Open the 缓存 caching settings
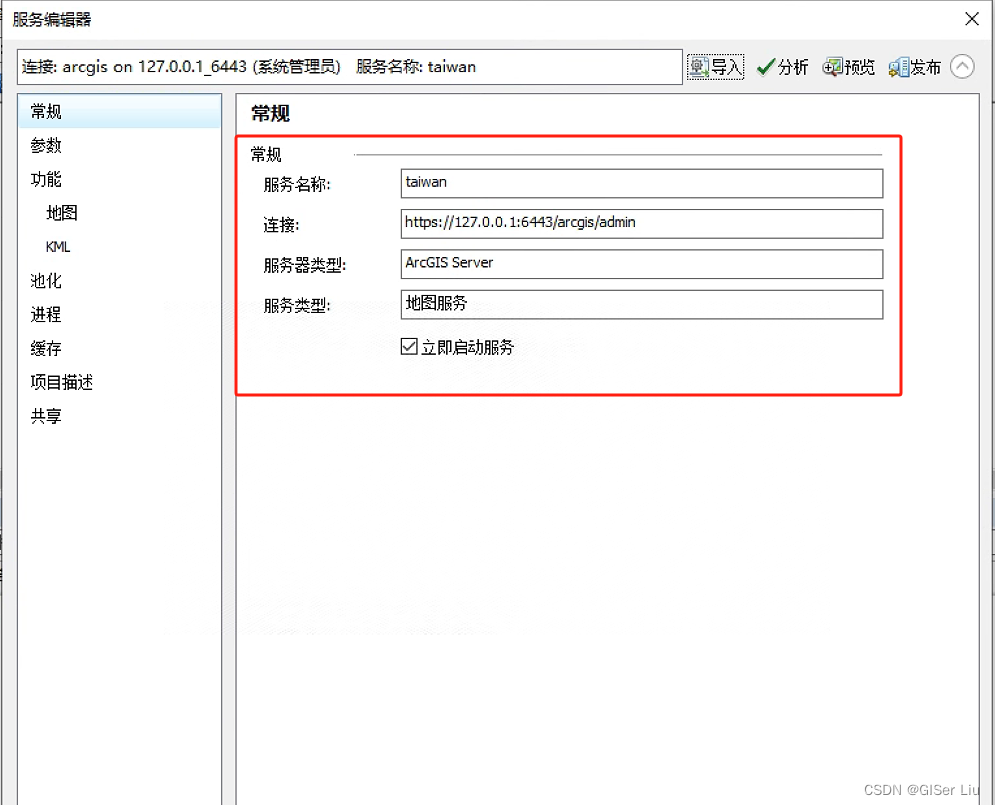The height and width of the screenshot is (805, 995). [x=46, y=348]
